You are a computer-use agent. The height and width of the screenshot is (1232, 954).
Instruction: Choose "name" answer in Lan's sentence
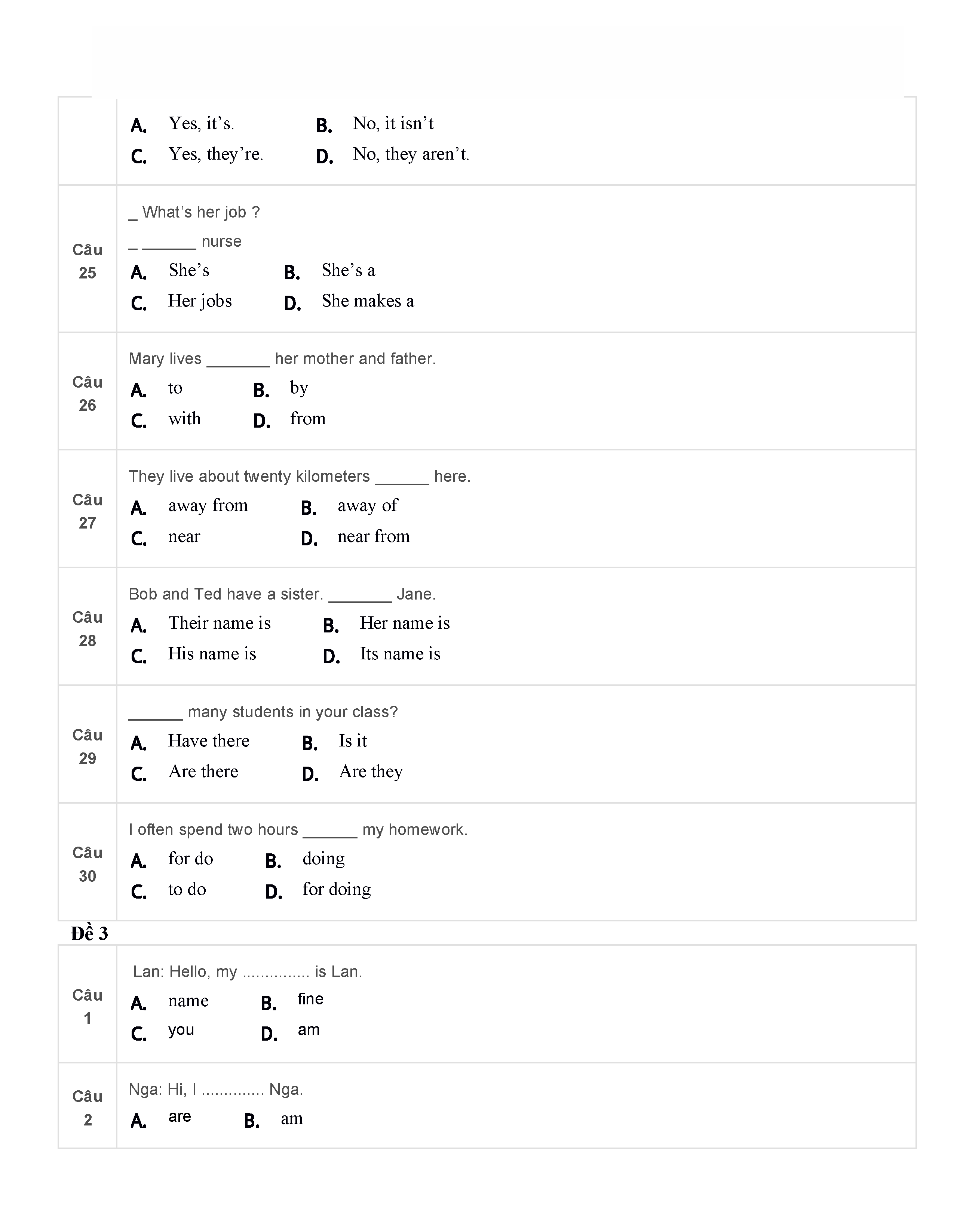188,1001
